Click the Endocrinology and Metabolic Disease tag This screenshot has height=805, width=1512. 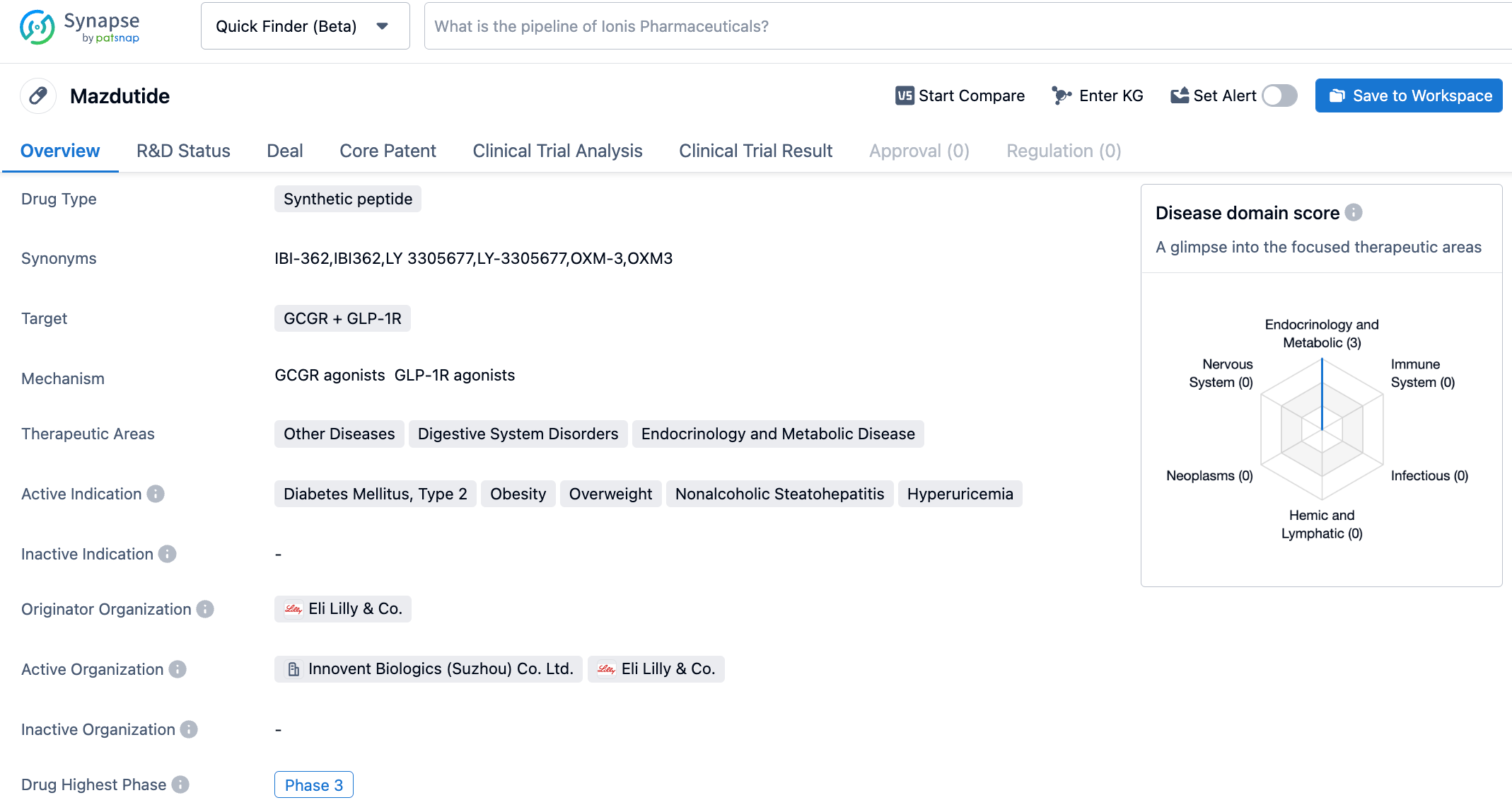[x=778, y=434]
